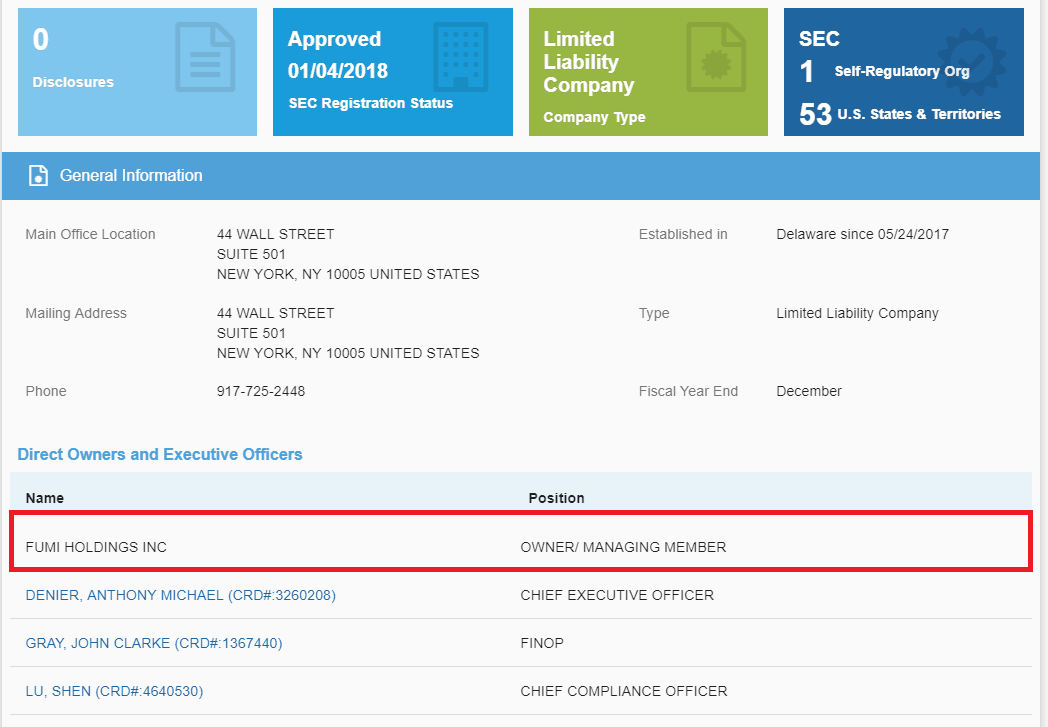Open the 53 U.S. States & Territories tile
The height and width of the screenshot is (727, 1048).
point(900,114)
